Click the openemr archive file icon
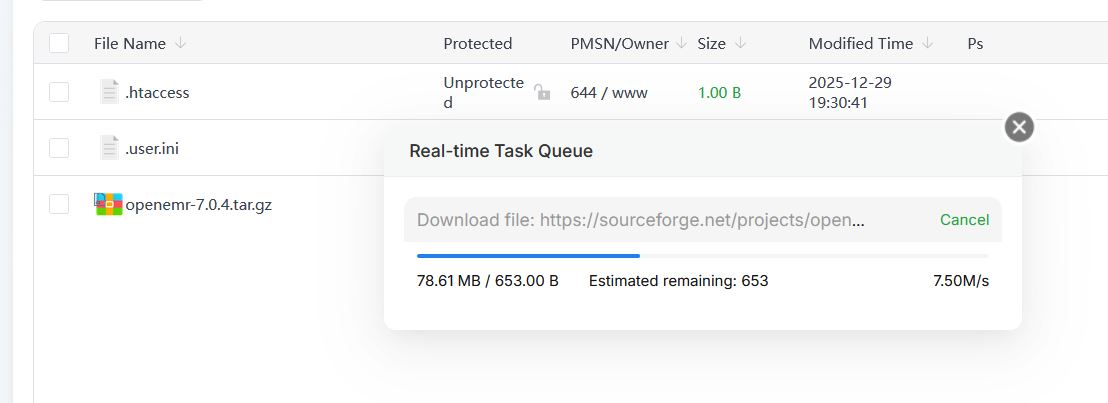The image size is (1108, 403). point(108,205)
